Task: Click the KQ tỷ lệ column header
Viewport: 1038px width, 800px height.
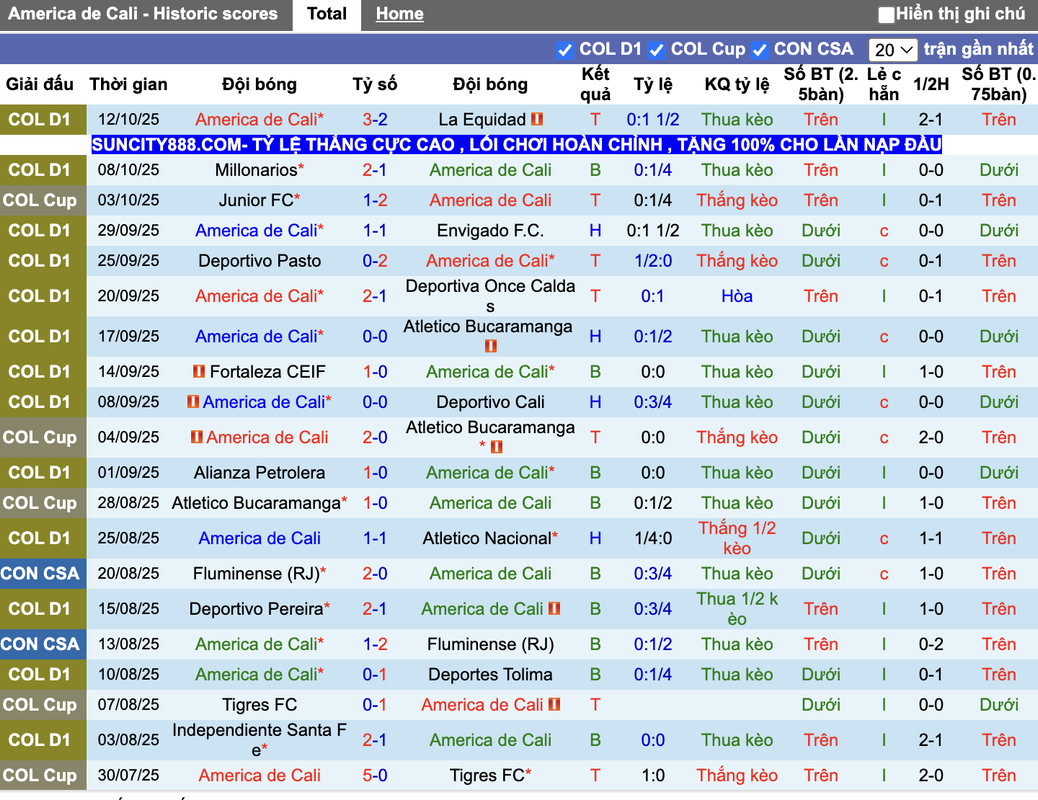Action: pos(737,85)
